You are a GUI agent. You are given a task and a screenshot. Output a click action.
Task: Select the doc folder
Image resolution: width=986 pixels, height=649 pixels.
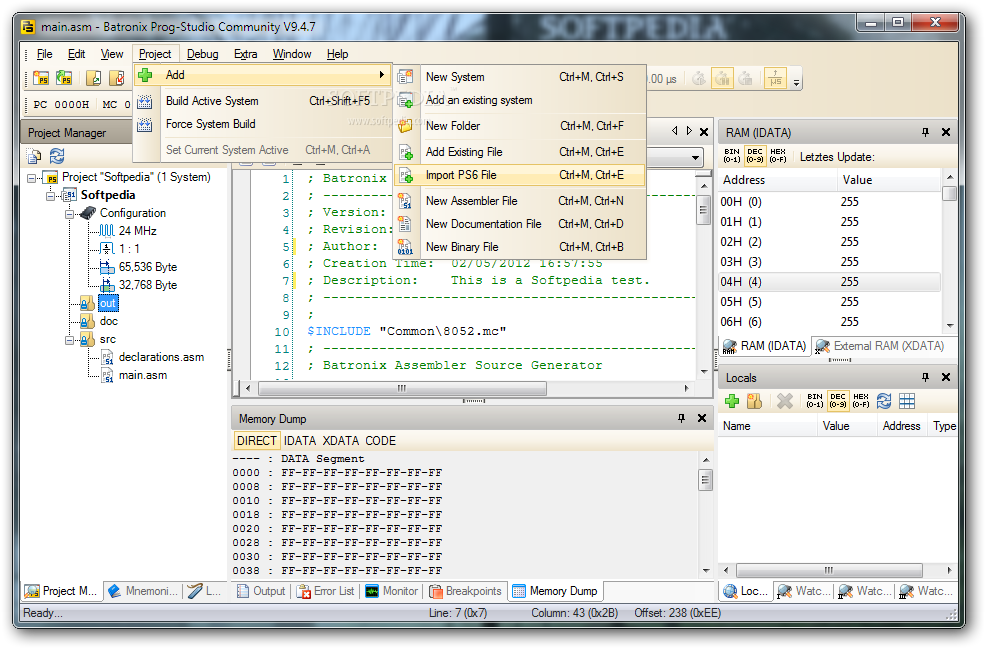[x=108, y=321]
